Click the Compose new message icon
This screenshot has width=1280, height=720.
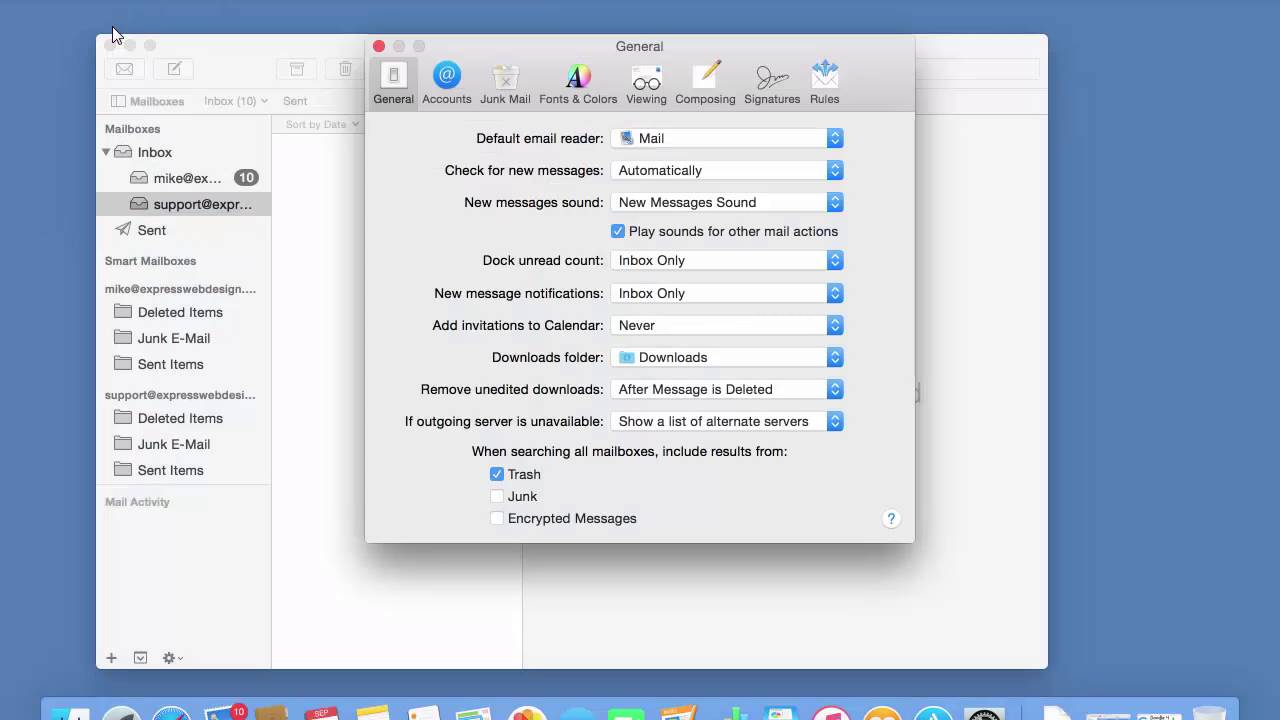coord(174,69)
